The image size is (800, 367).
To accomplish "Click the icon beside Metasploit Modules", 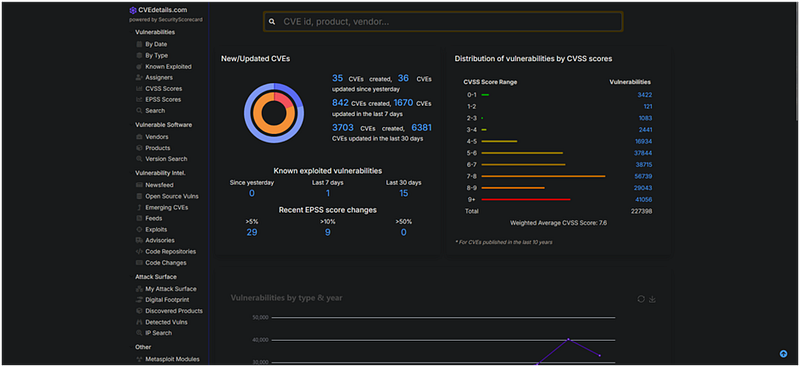I will point(139,359).
